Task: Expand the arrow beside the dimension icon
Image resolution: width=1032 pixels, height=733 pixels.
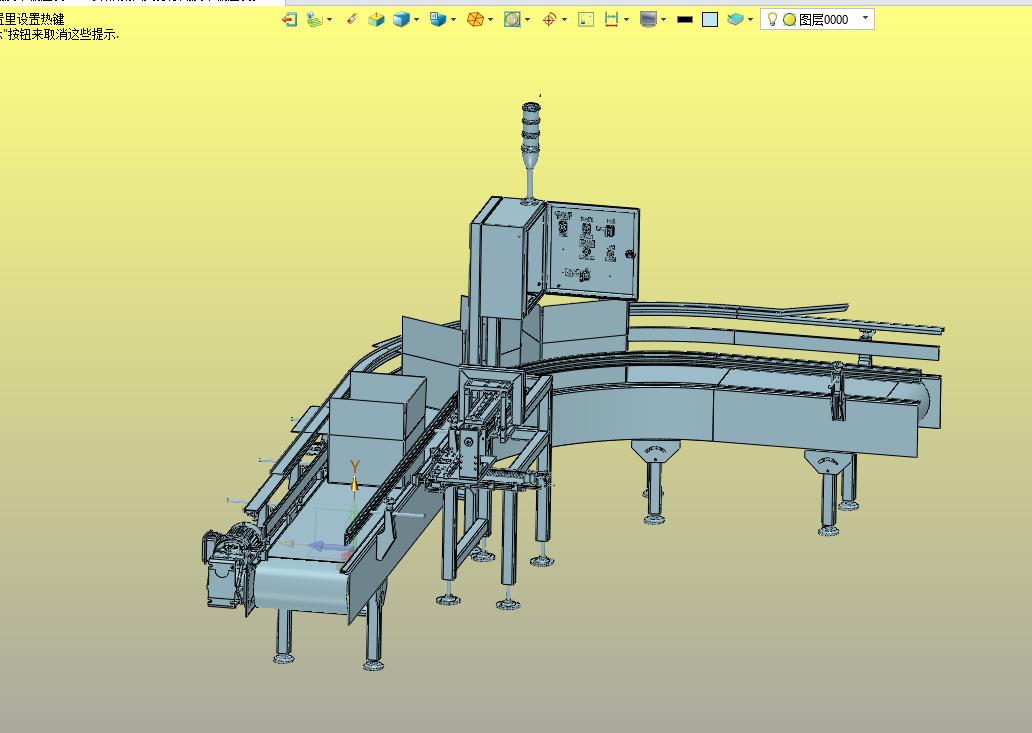Action: coord(626,19)
